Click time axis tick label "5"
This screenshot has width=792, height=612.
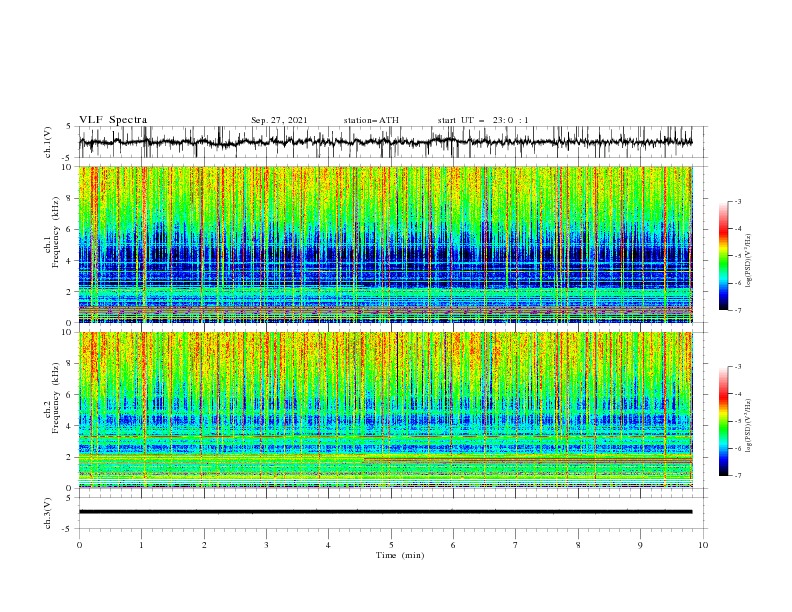[x=391, y=545]
